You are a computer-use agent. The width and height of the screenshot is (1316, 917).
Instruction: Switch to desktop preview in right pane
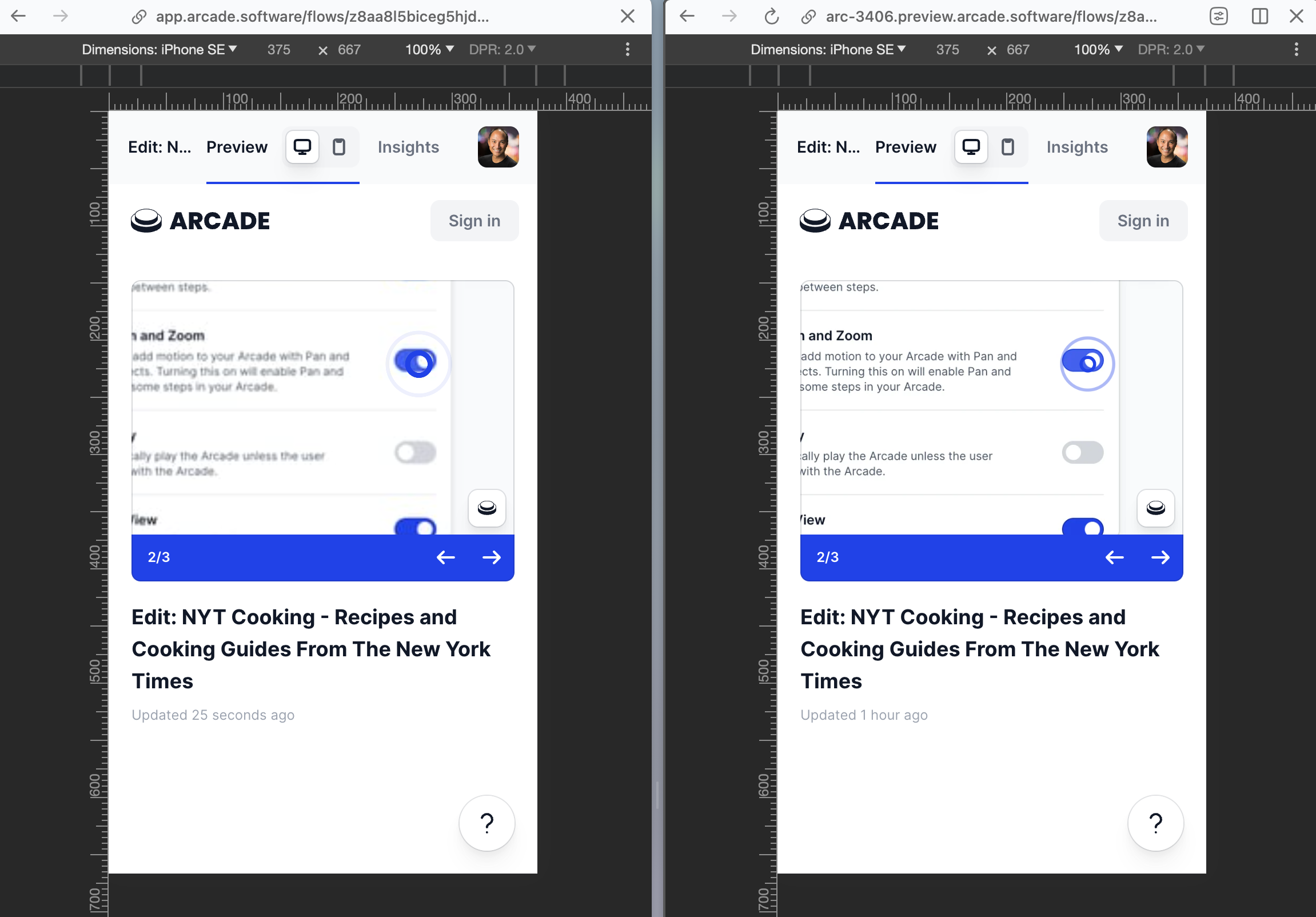pyautogui.click(x=971, y=147)
